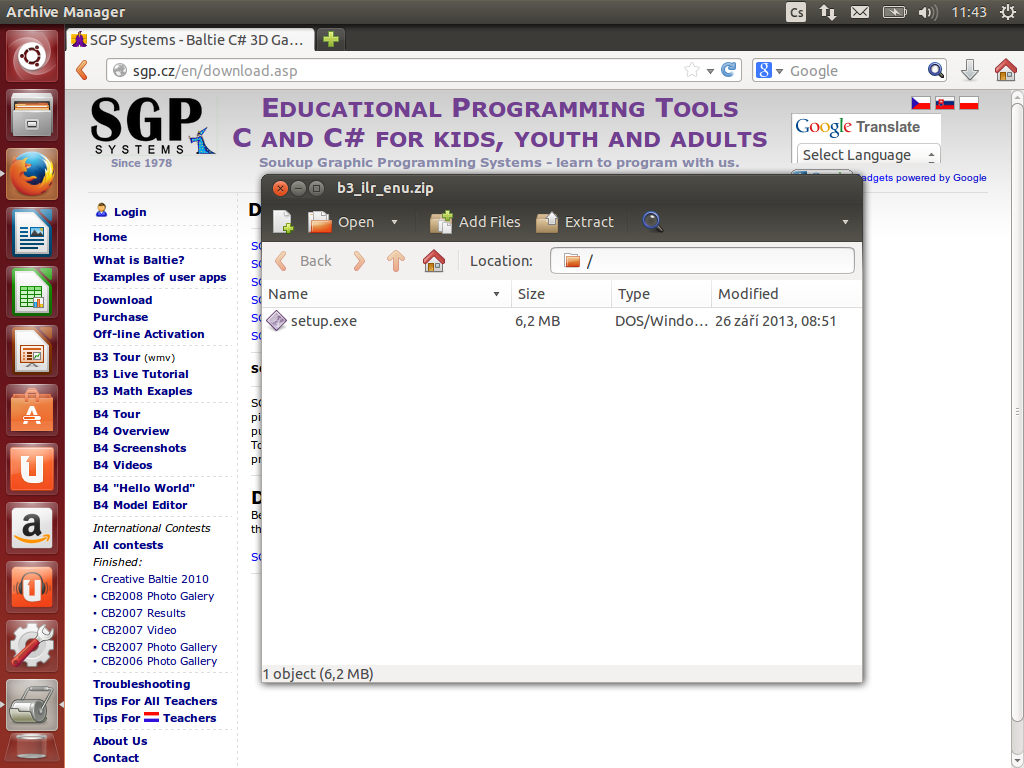
Task: Click the Czech flag language icon
Action: tap(920, 103)
